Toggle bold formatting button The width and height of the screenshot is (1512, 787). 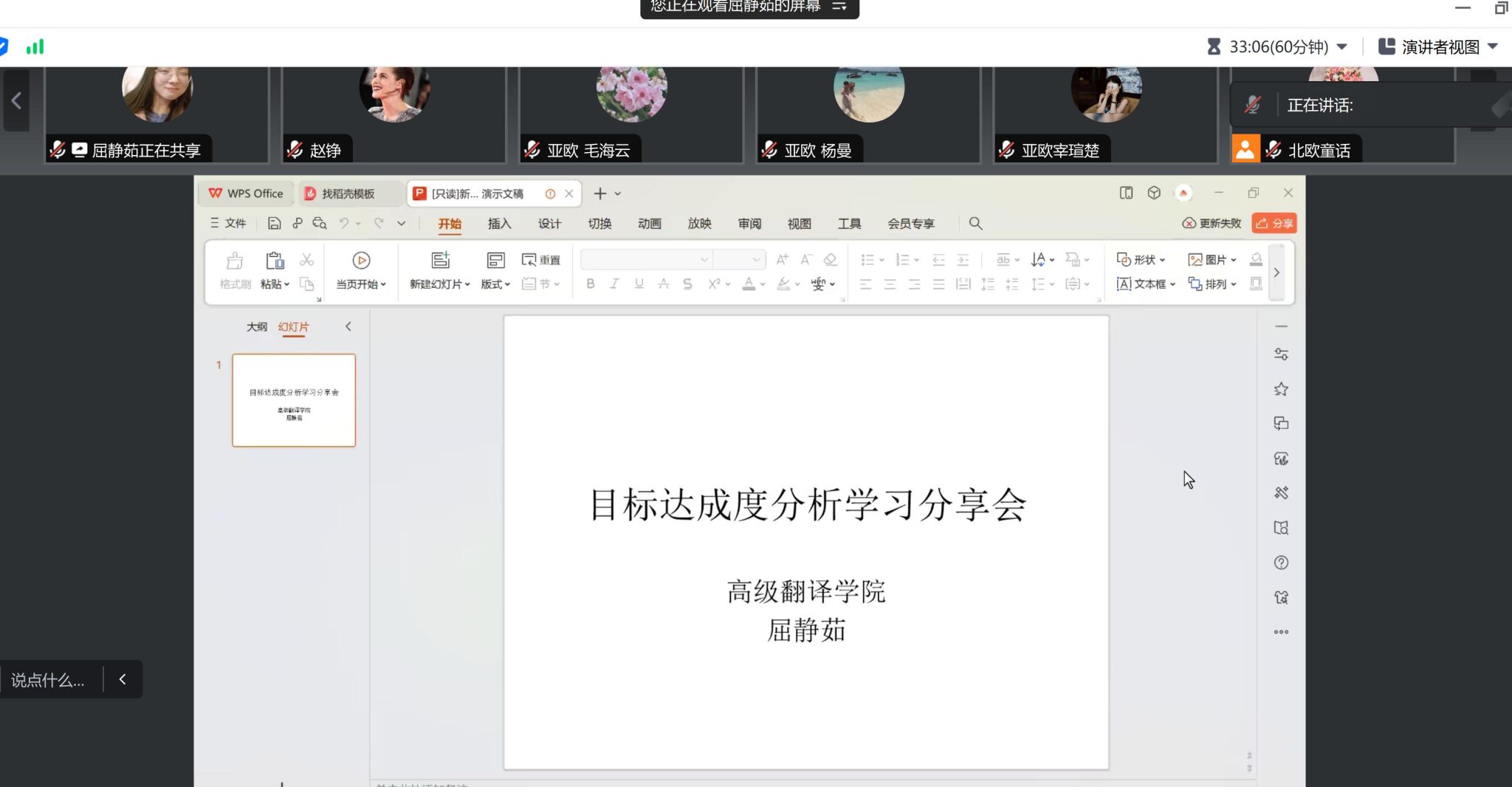tap(590, 284)
